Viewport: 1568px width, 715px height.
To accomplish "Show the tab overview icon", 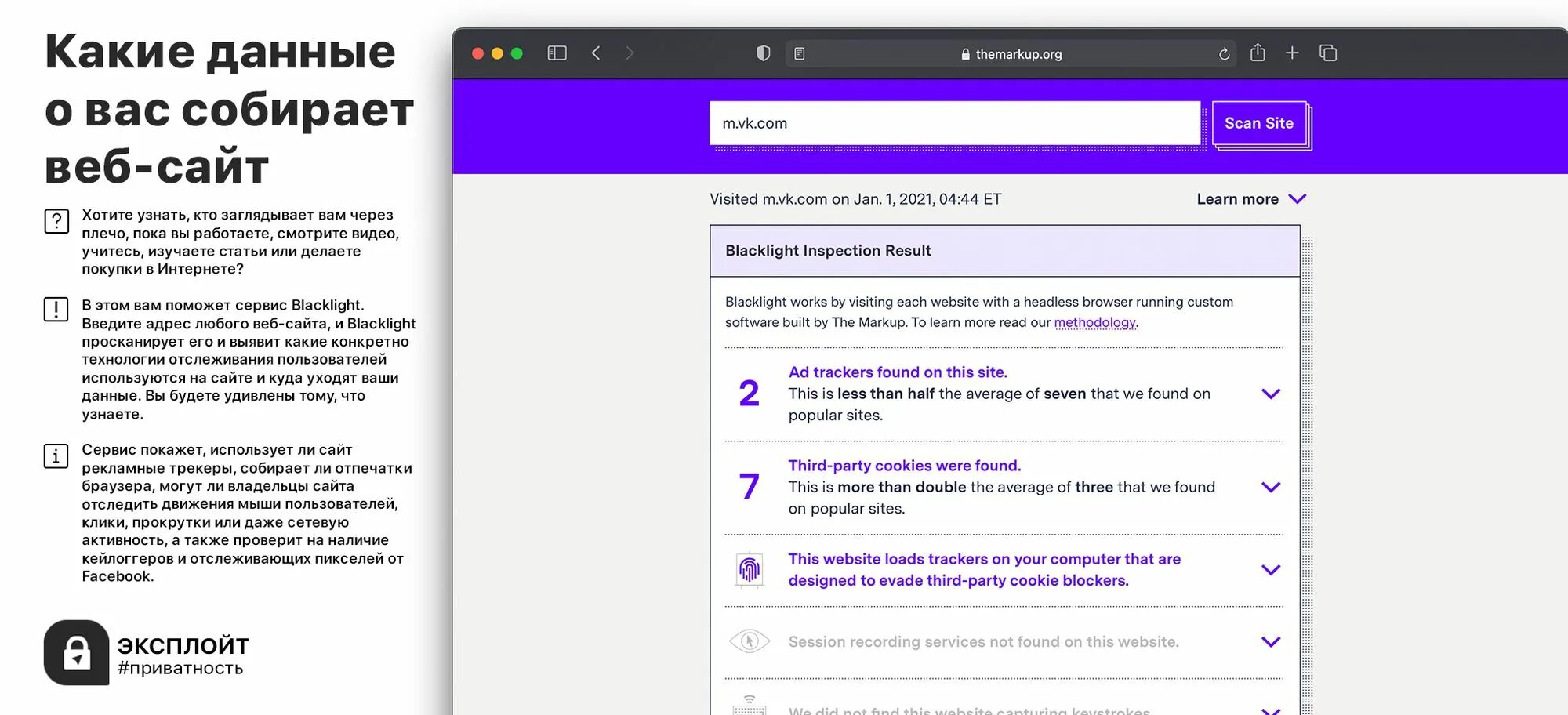I will (1328, 53).
